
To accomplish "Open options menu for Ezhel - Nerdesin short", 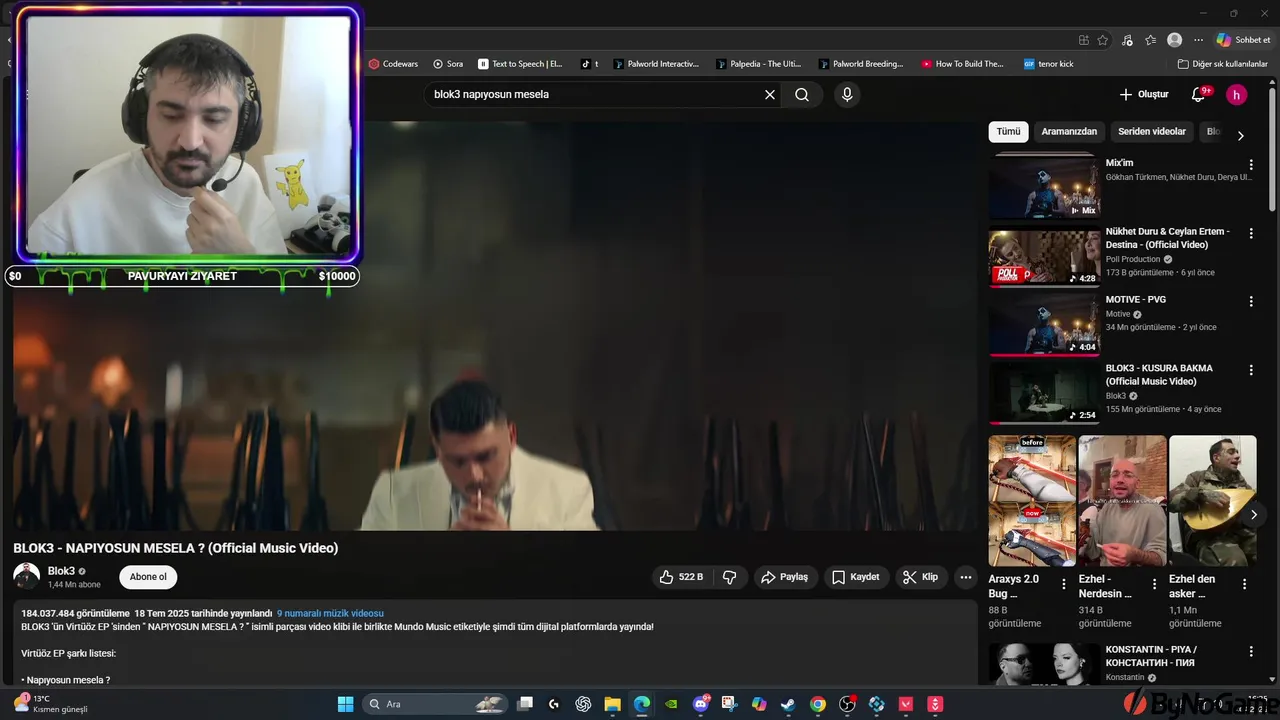I will pos(1154,584).
